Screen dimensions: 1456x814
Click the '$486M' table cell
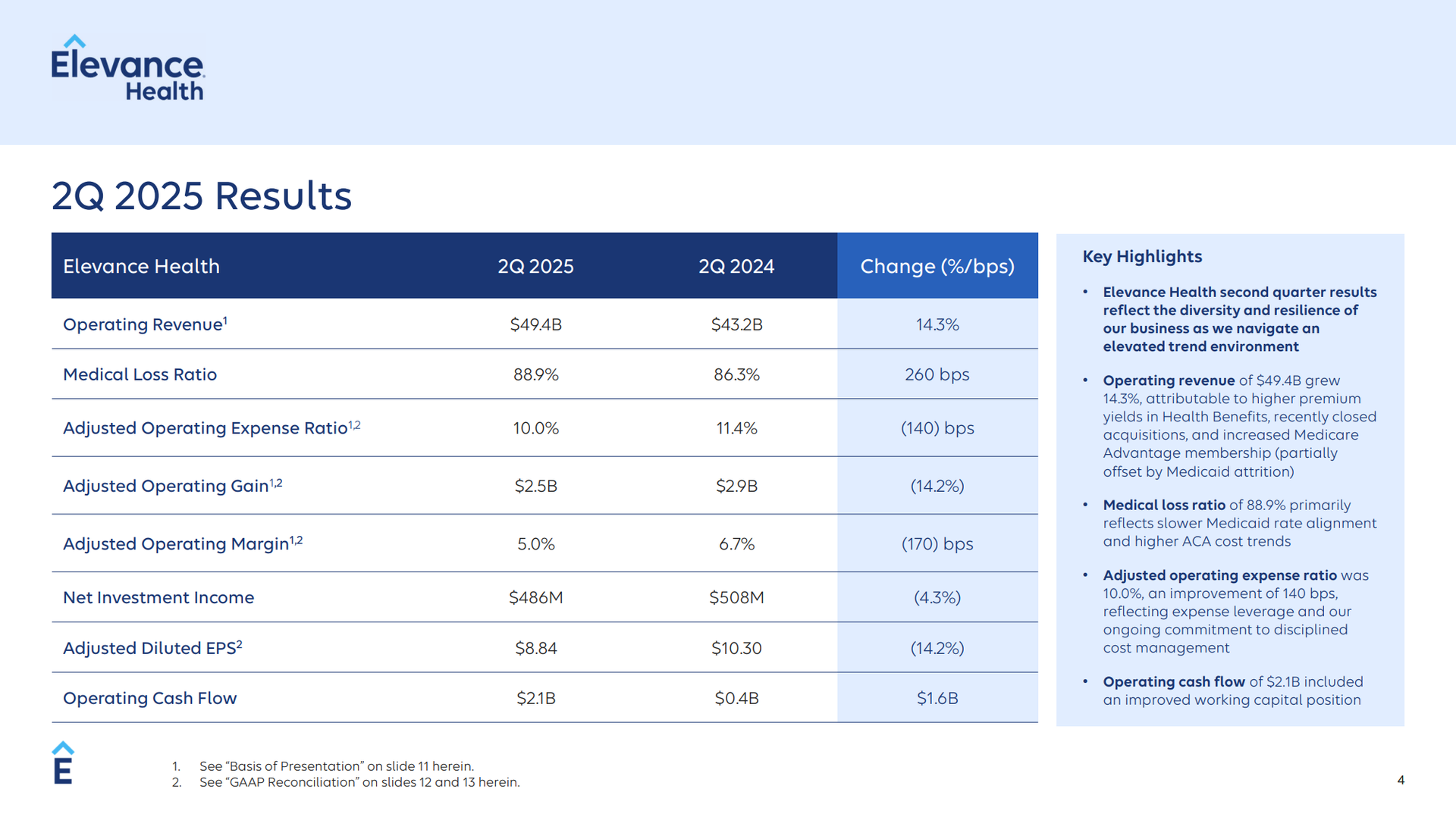[x=535, y=597]
